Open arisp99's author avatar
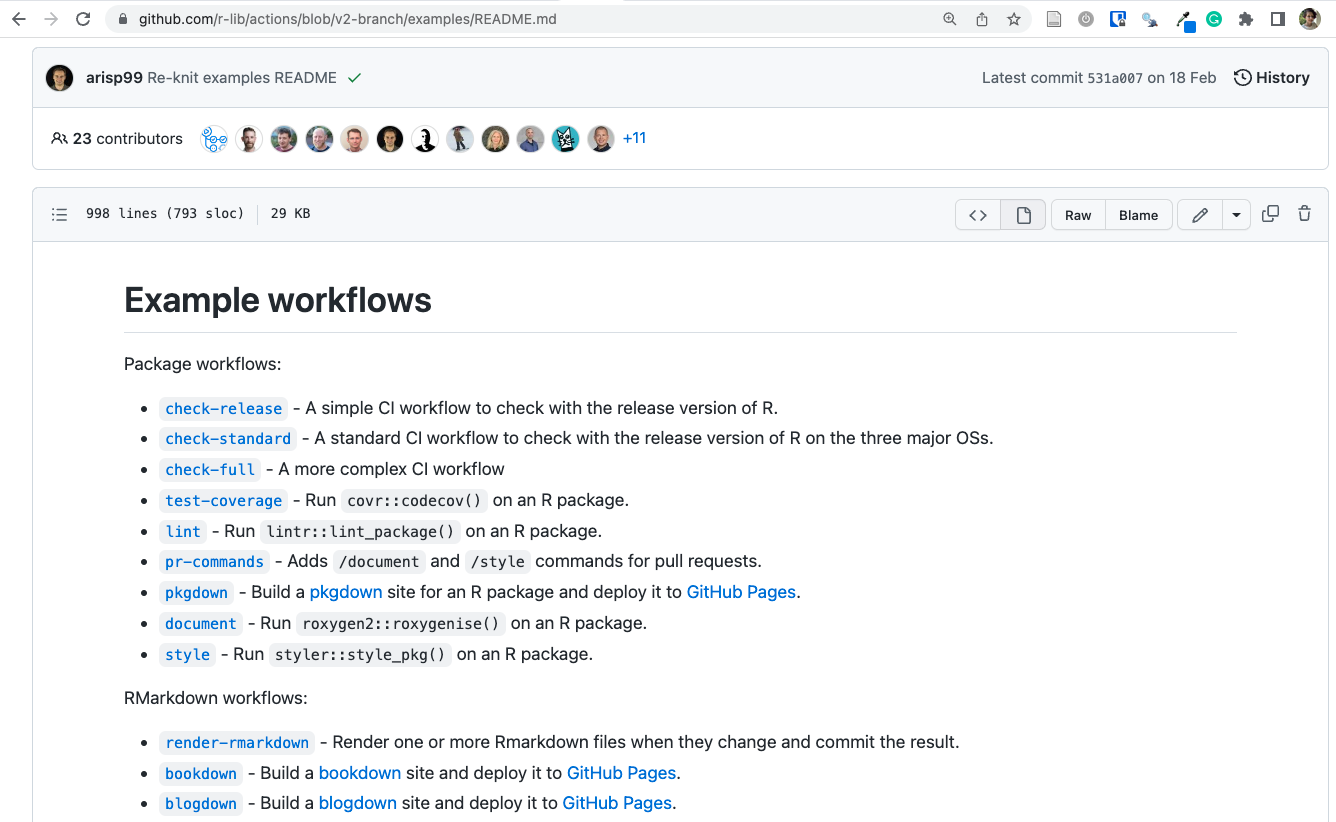The width and height of the screenshot is (1336, 822). click(60, 78)
